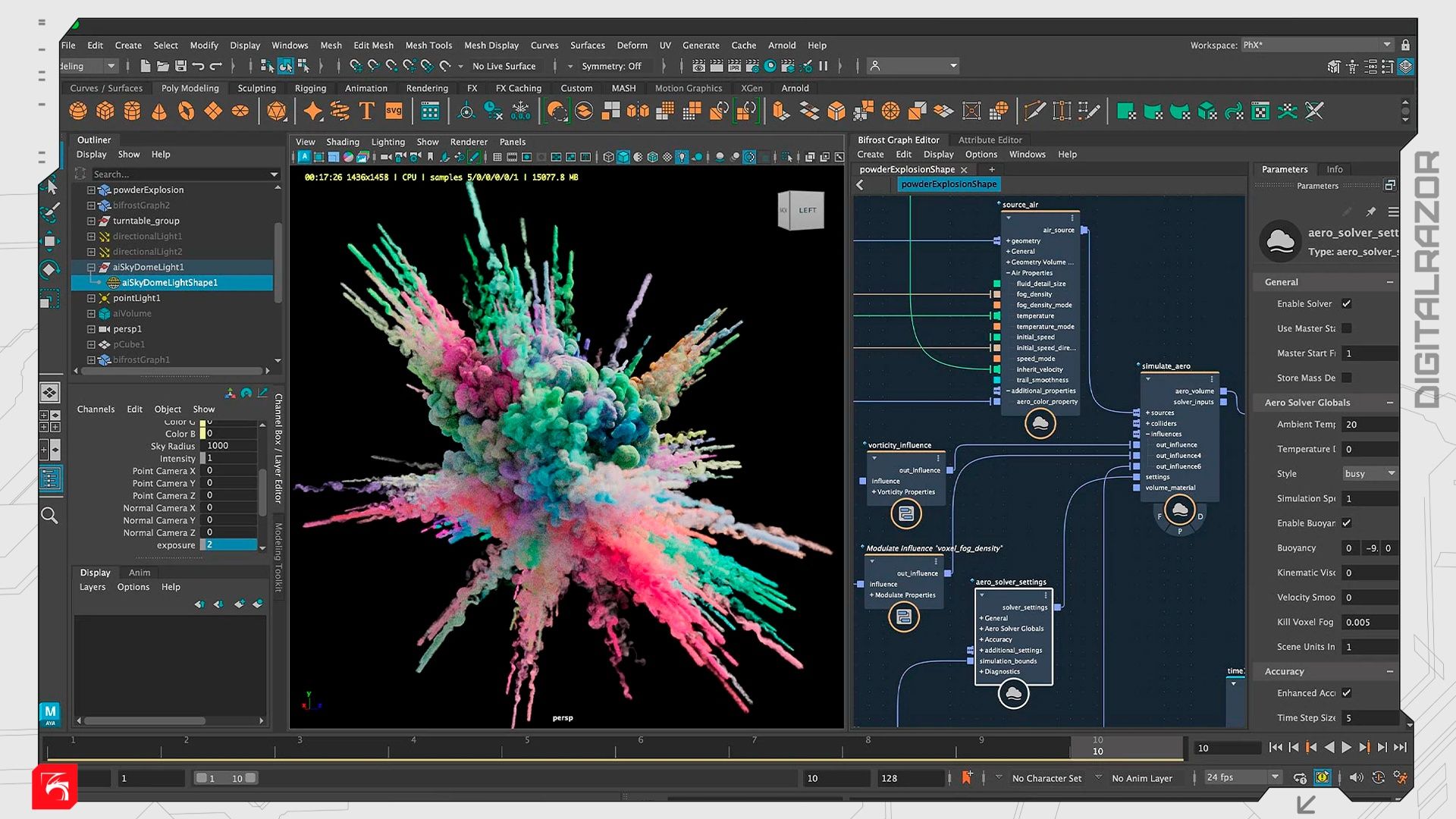The image size is (1456, 819).
Task: Click the play forwards button
Action: coord(1347,748)
